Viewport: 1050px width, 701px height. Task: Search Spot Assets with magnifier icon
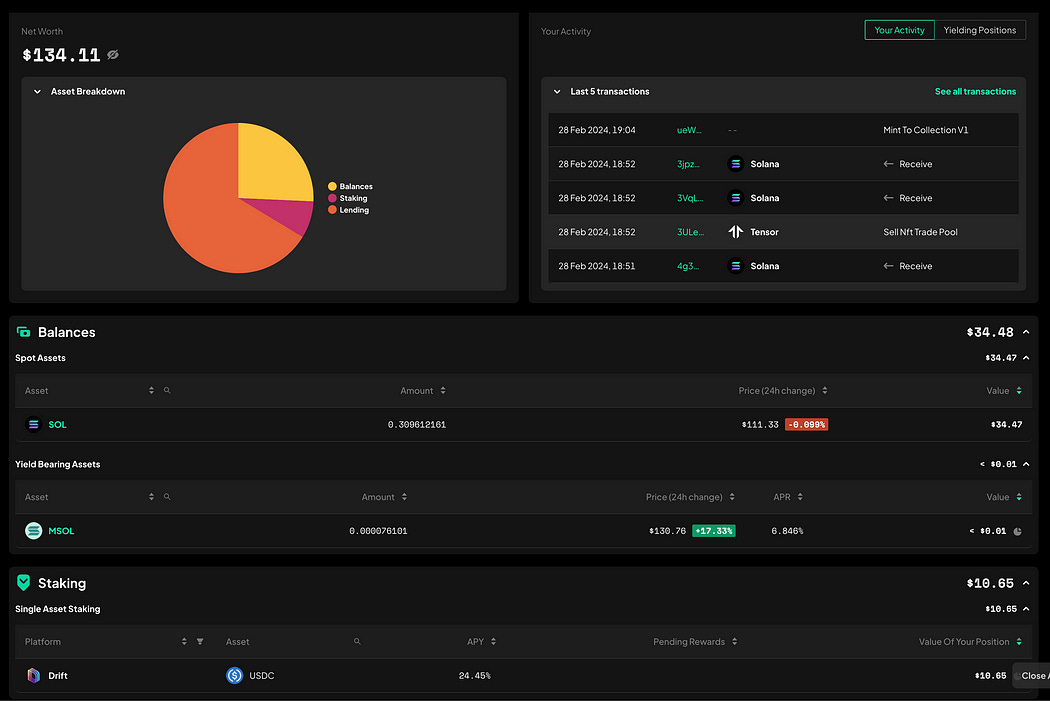167,390
